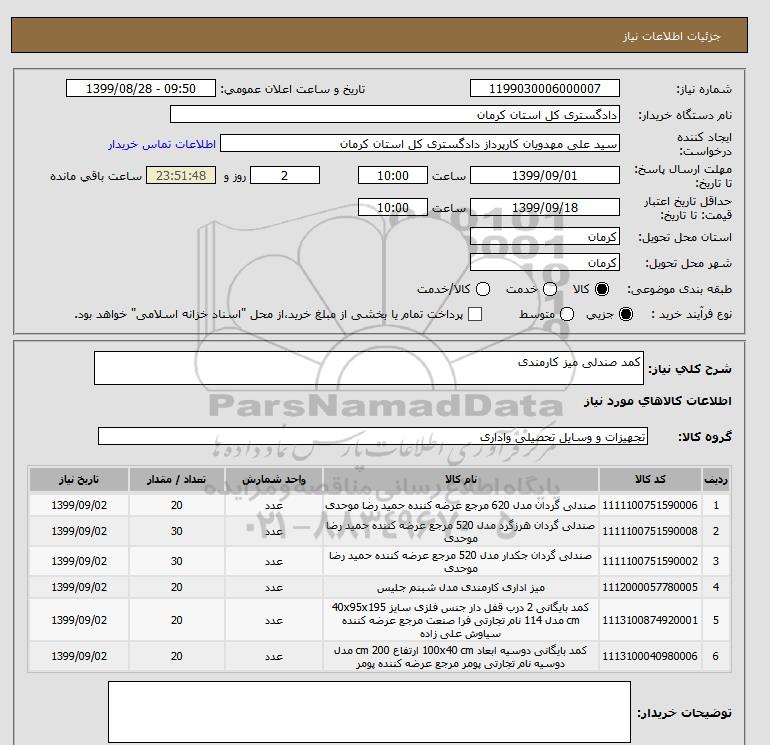Click item name کمد بایگانی دوسیه
Viewport: 770px width, 745px height.
tap(461, 657)
